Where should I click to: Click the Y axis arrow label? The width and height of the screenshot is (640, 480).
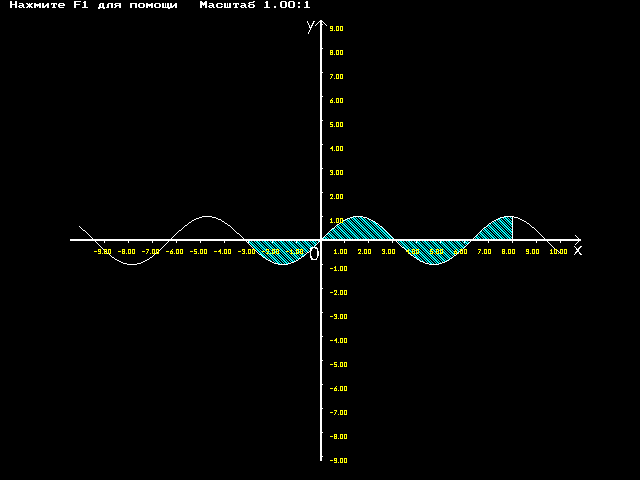point(311,27)
